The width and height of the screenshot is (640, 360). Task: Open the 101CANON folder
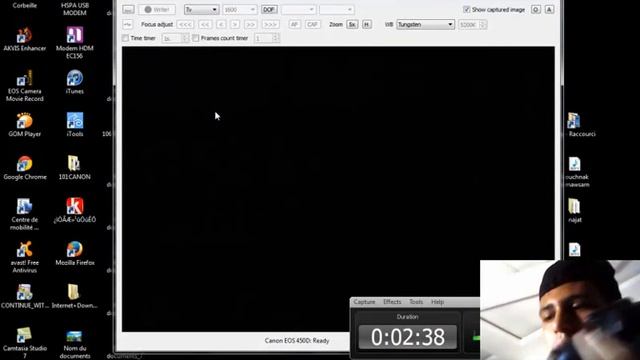coord(75,168)
